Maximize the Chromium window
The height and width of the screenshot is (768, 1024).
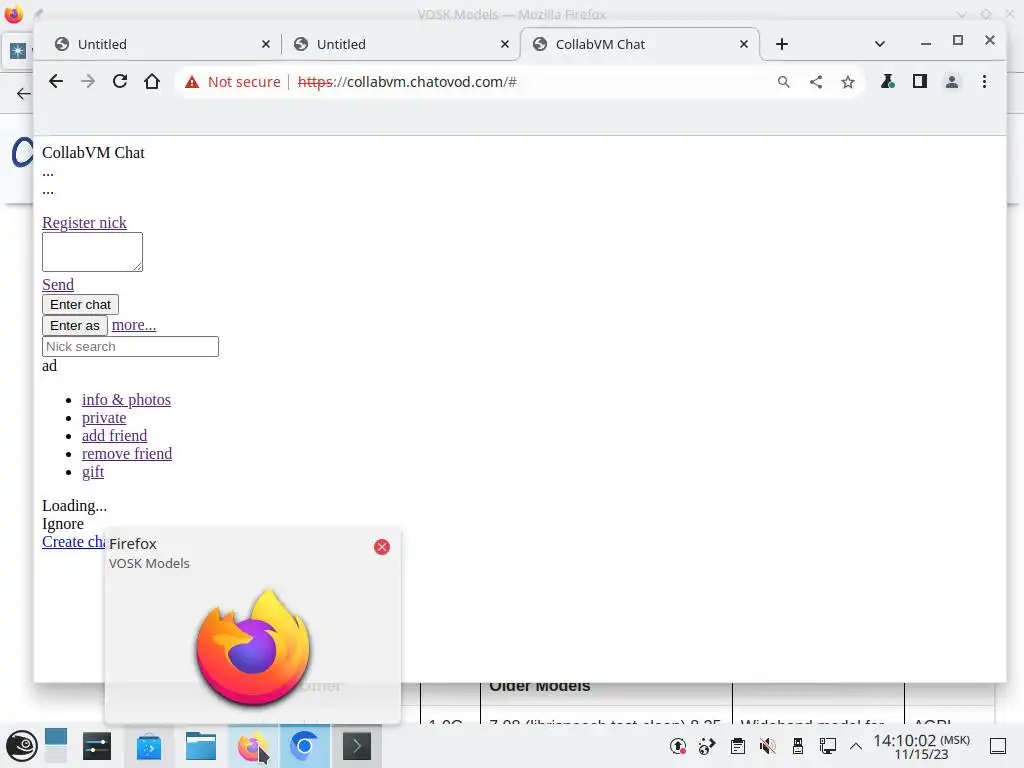coord(958,40)
